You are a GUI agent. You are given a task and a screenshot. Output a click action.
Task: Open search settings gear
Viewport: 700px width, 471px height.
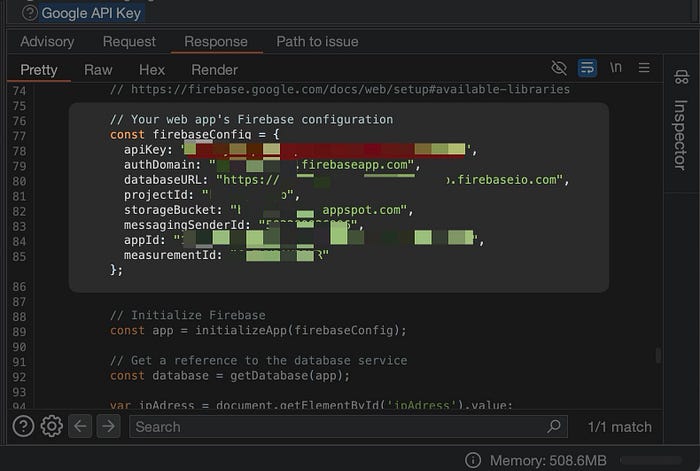[52, 426]
